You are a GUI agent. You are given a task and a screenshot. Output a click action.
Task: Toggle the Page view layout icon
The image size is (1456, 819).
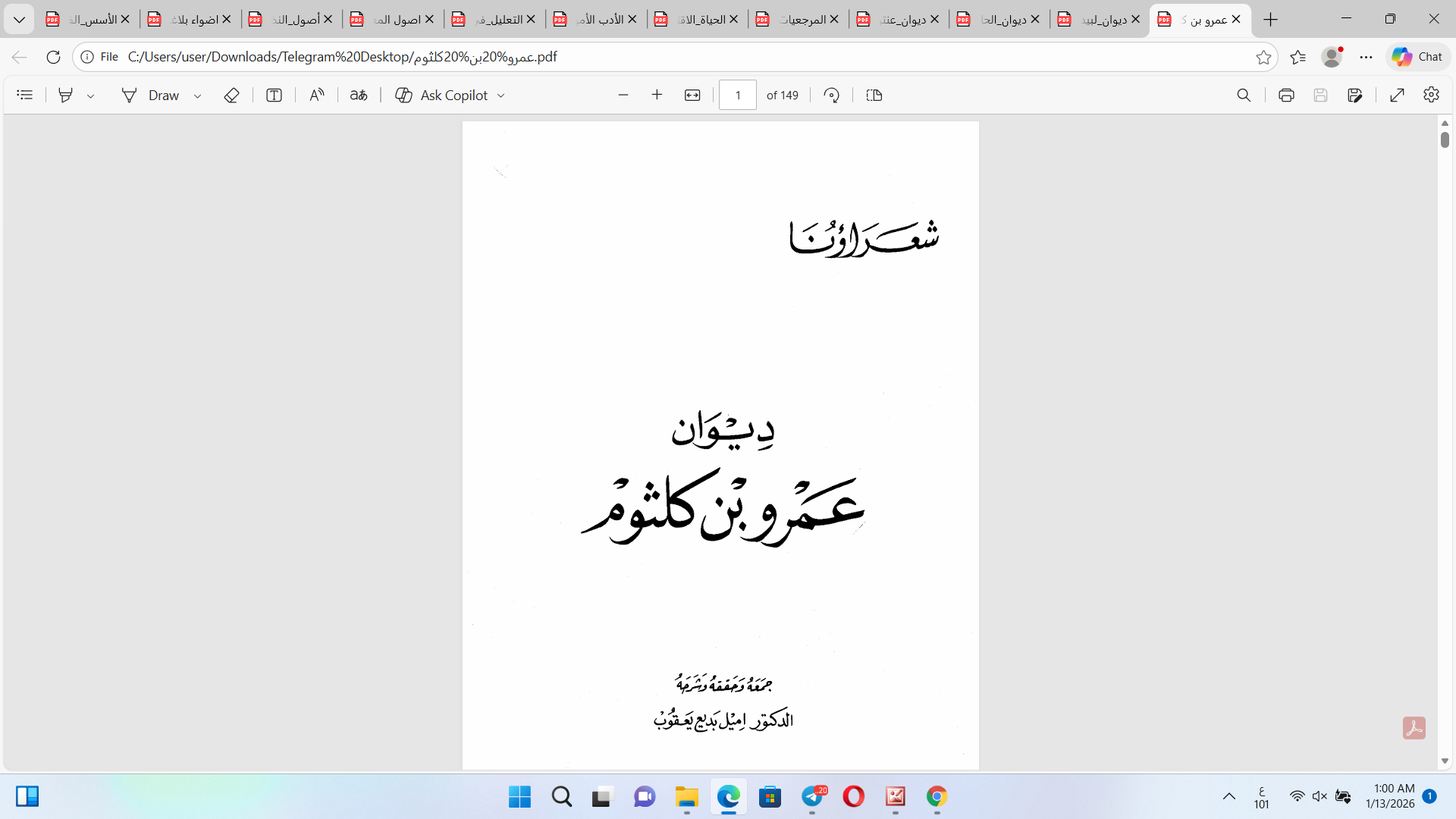coord(874,95)
